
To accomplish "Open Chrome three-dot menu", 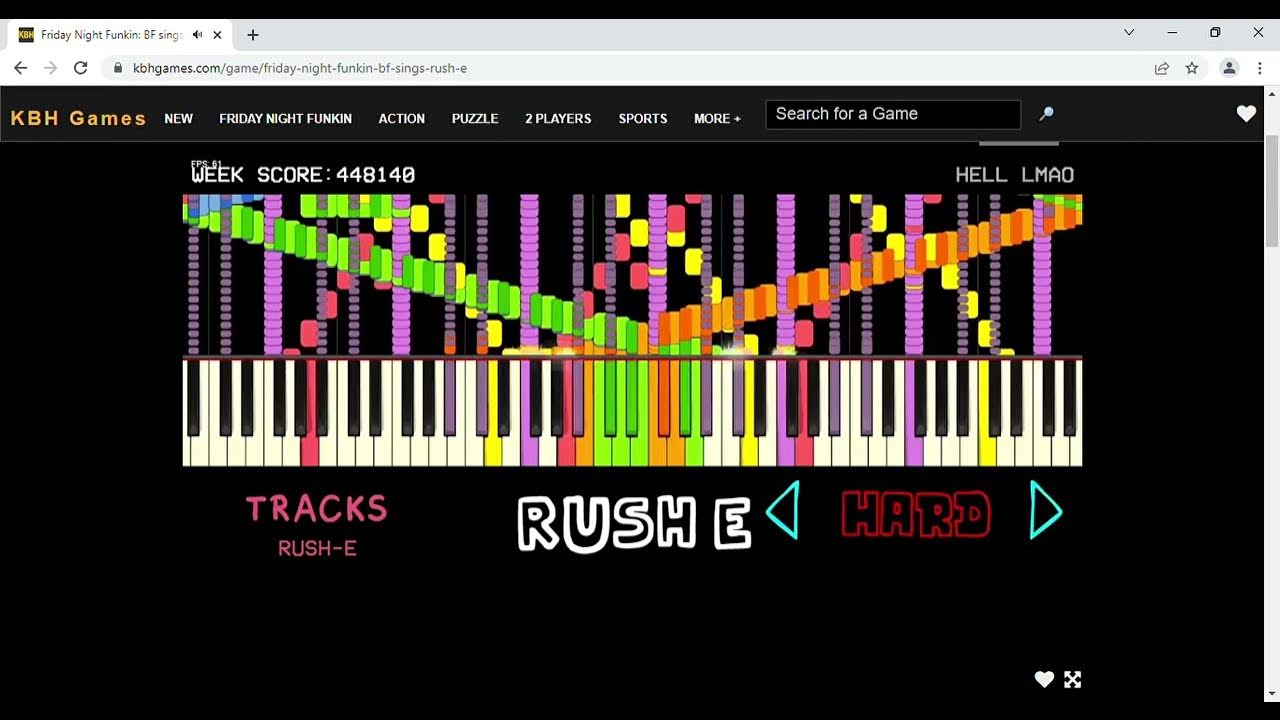I will [x=1260, y=68].
